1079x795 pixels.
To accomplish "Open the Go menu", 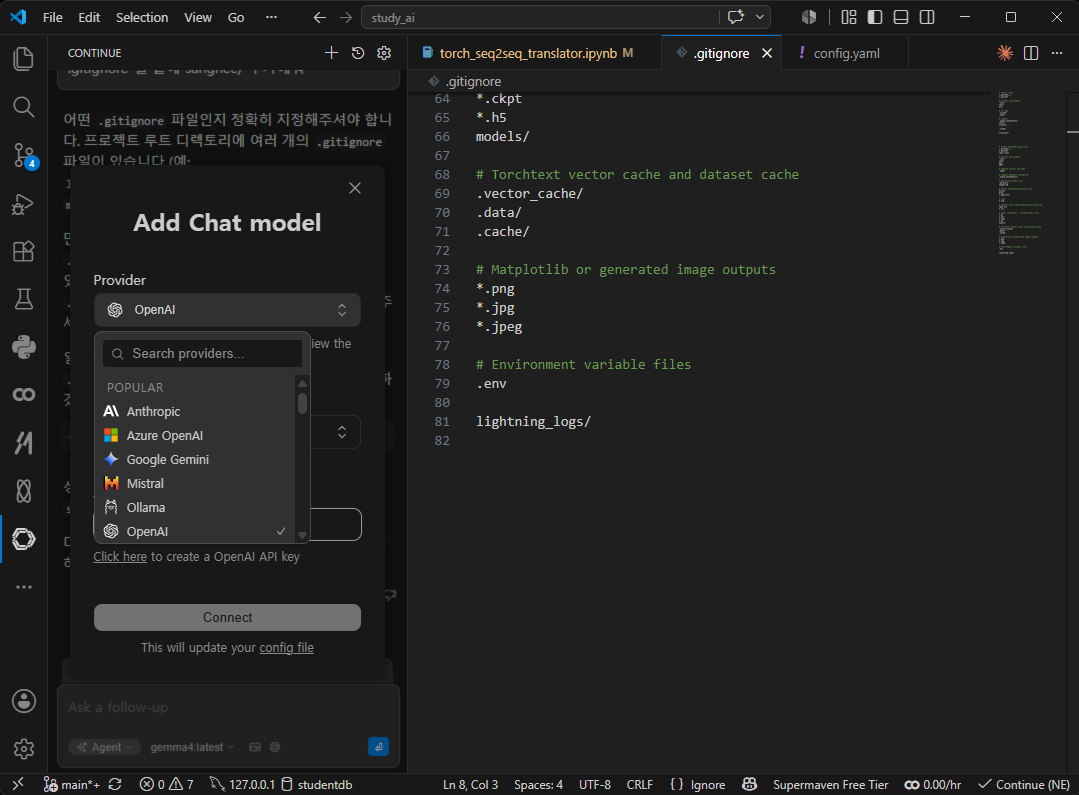I will [236, 17].
